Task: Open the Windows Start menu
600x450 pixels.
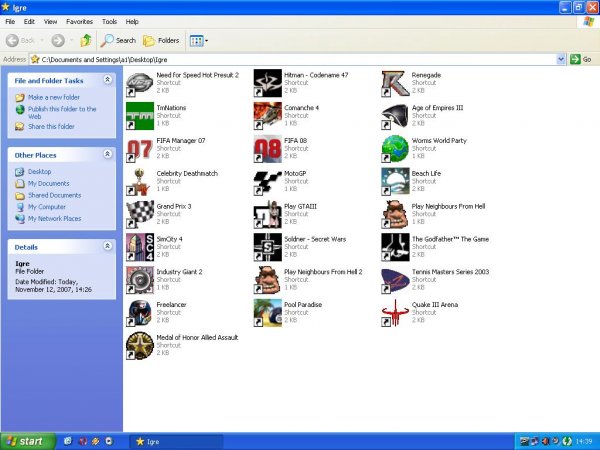Action: (x=28, y=442)
